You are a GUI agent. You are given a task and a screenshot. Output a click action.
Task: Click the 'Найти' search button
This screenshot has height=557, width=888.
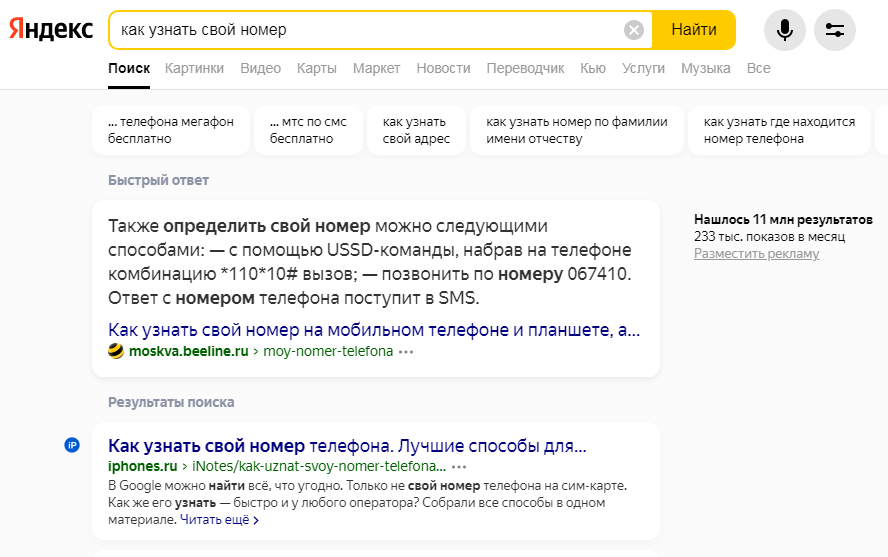(694, 29)
